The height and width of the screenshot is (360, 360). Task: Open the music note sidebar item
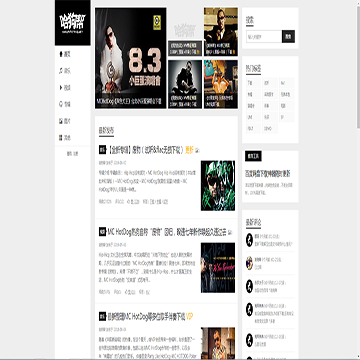point(64,71)
